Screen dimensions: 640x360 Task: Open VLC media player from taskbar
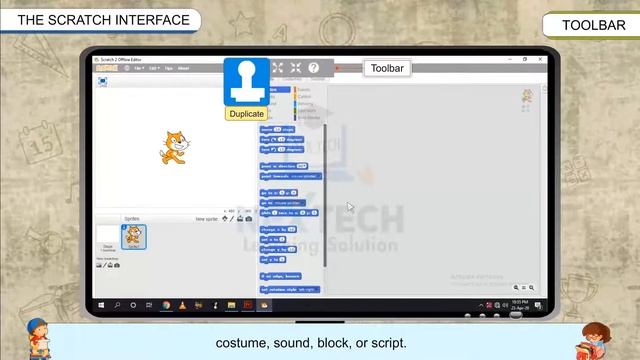(182, 305)
